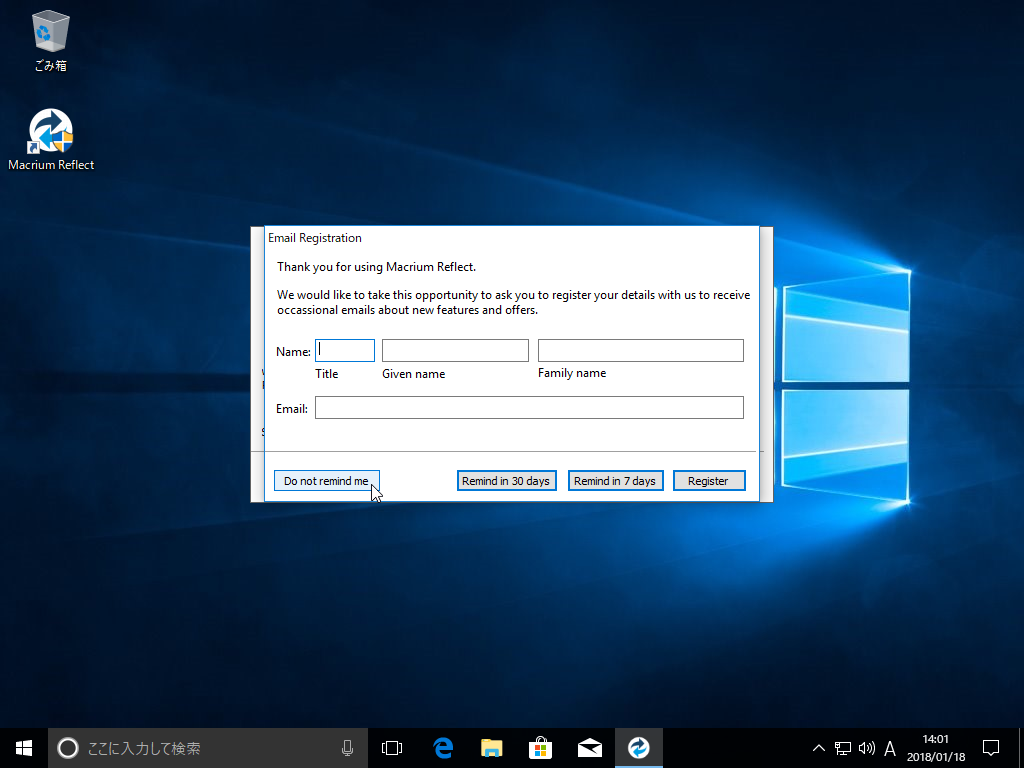Click into the Family name field

641,351
